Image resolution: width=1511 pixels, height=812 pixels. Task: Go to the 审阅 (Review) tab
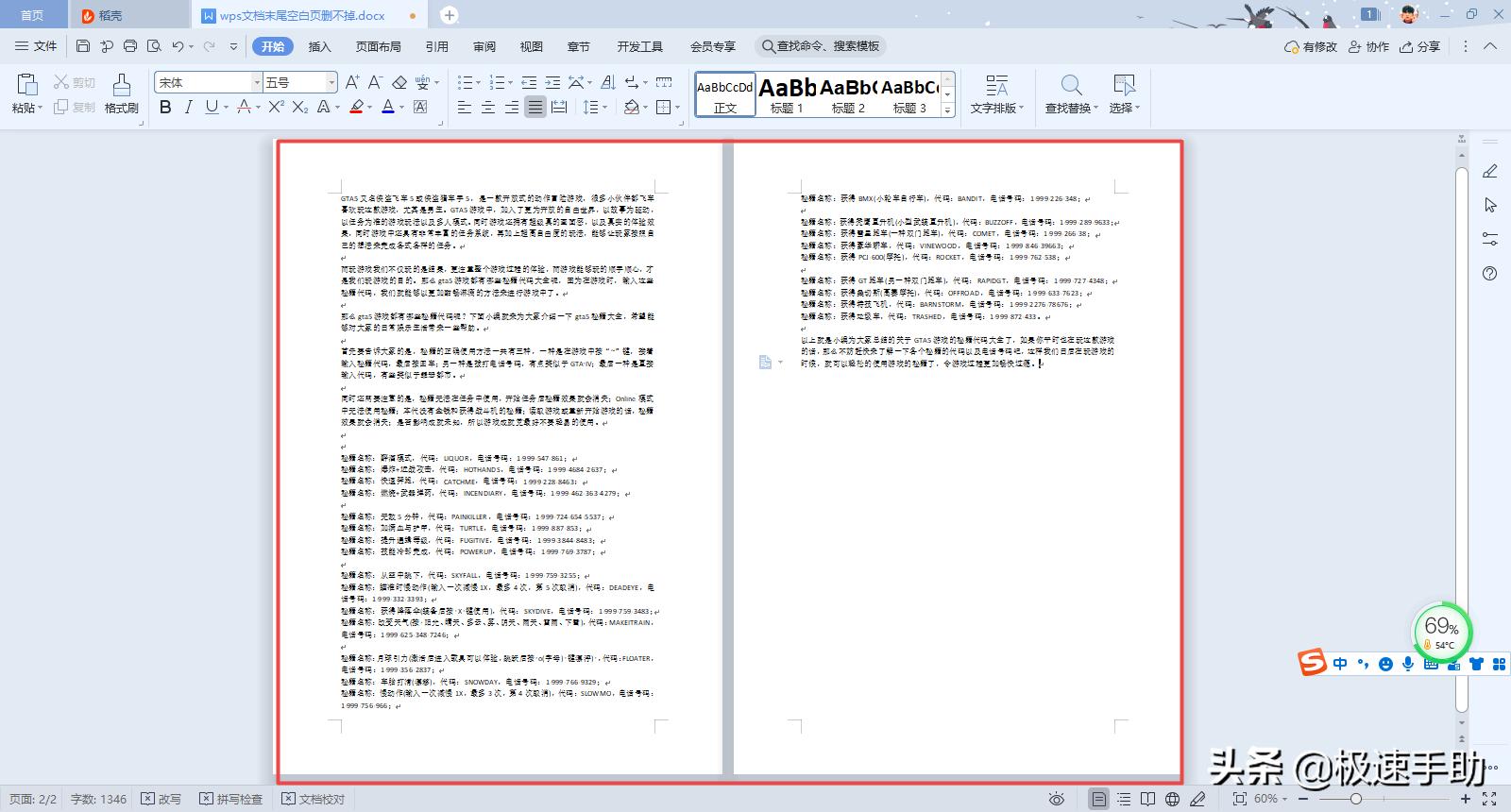pyautogui.click(x=484, y=46)
